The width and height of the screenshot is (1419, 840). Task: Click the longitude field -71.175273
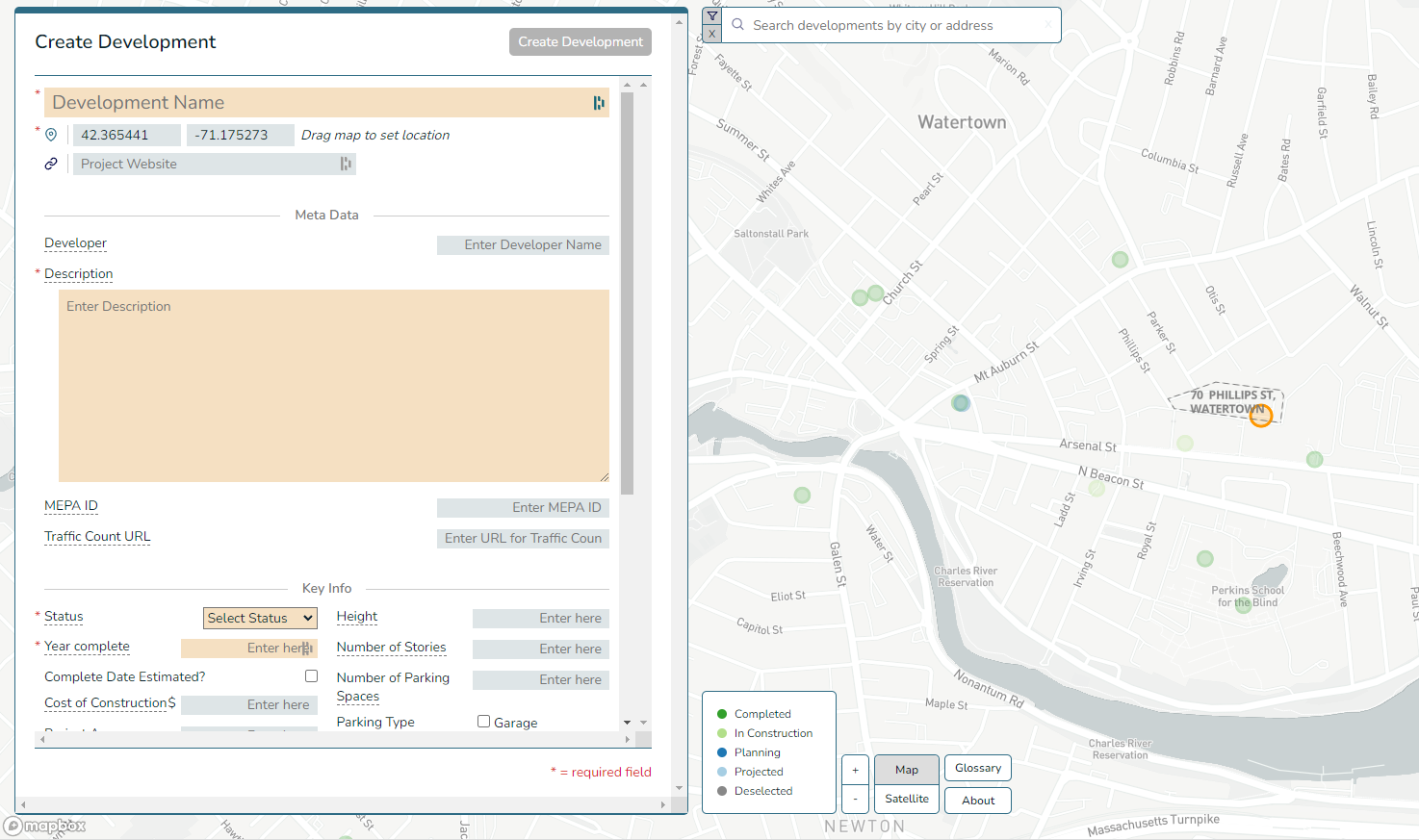click(x=241, y=135)
